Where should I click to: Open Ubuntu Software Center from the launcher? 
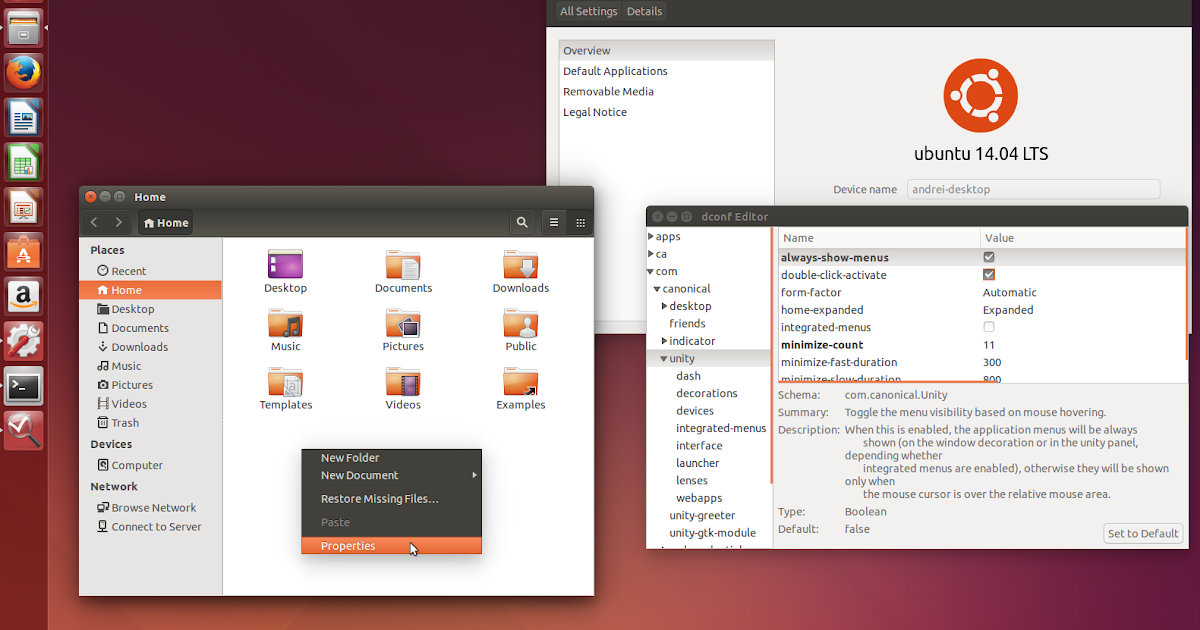pos(23,251)
